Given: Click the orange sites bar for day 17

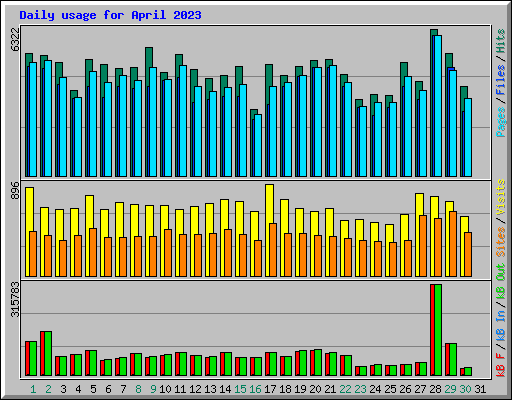Looking at the screenshot, I should 273,250.
